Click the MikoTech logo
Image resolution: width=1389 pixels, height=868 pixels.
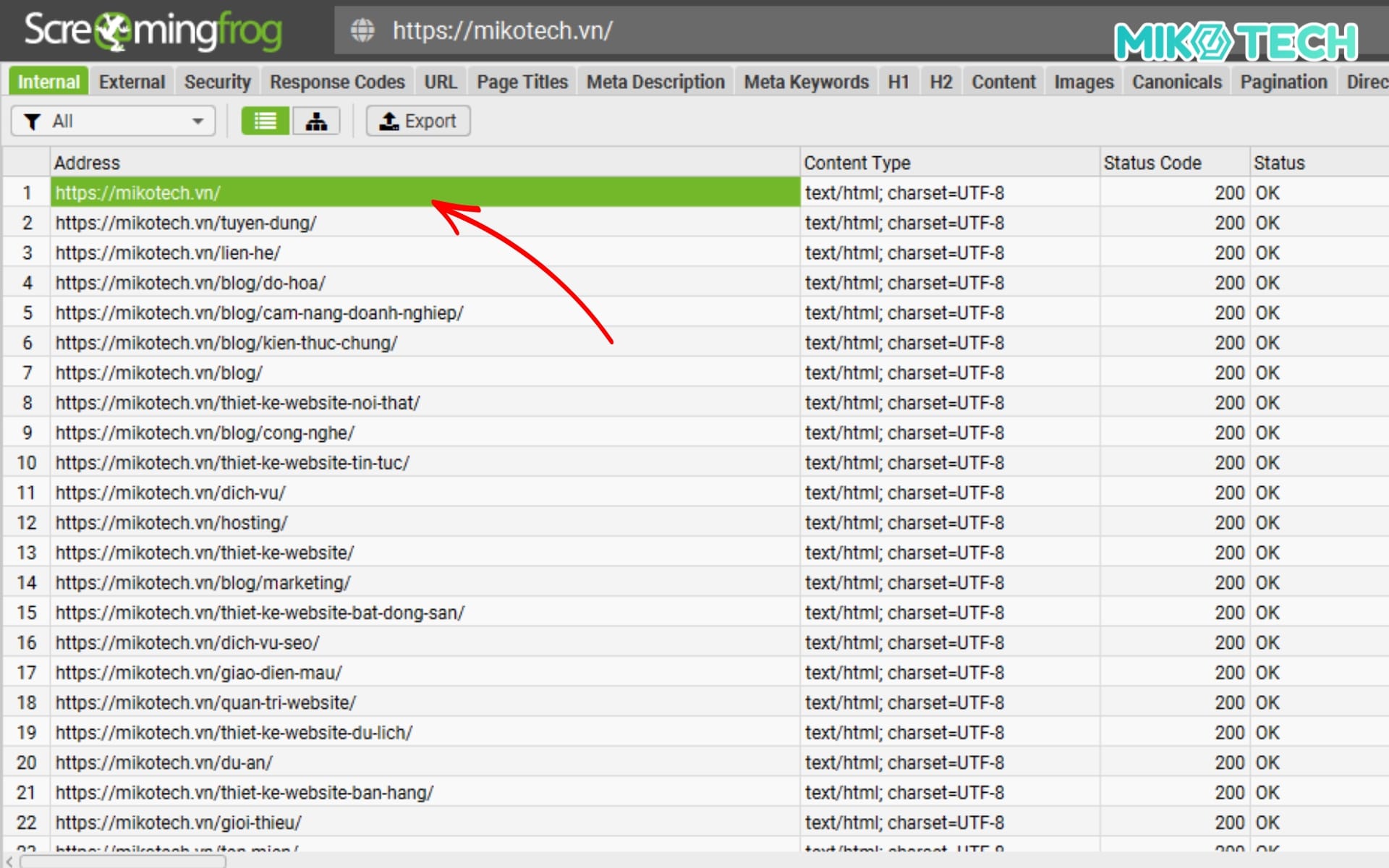[1236, 41]
